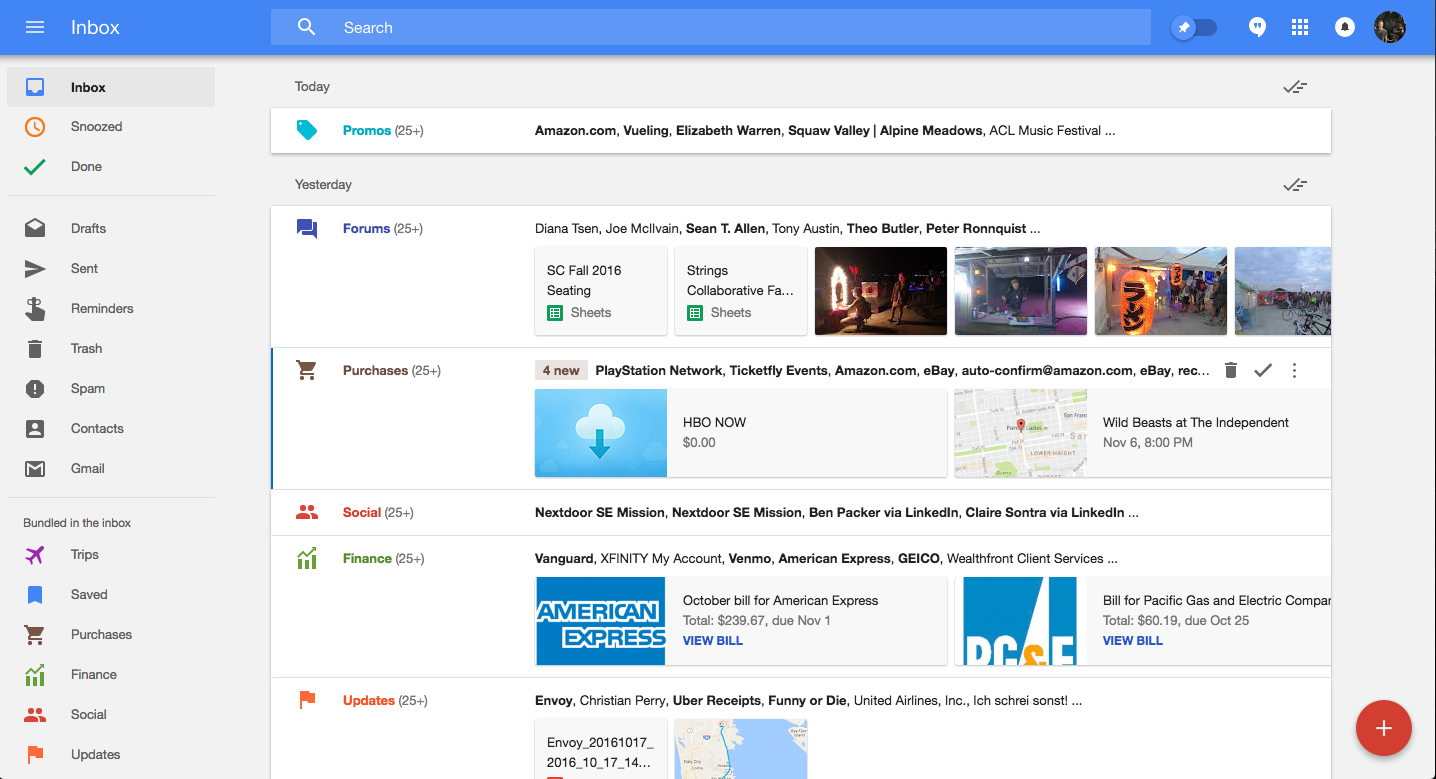Click the Social people sidebar icon
This screenshot has width=1436, height=779.
pyautogui.click(x=35, y=714)
